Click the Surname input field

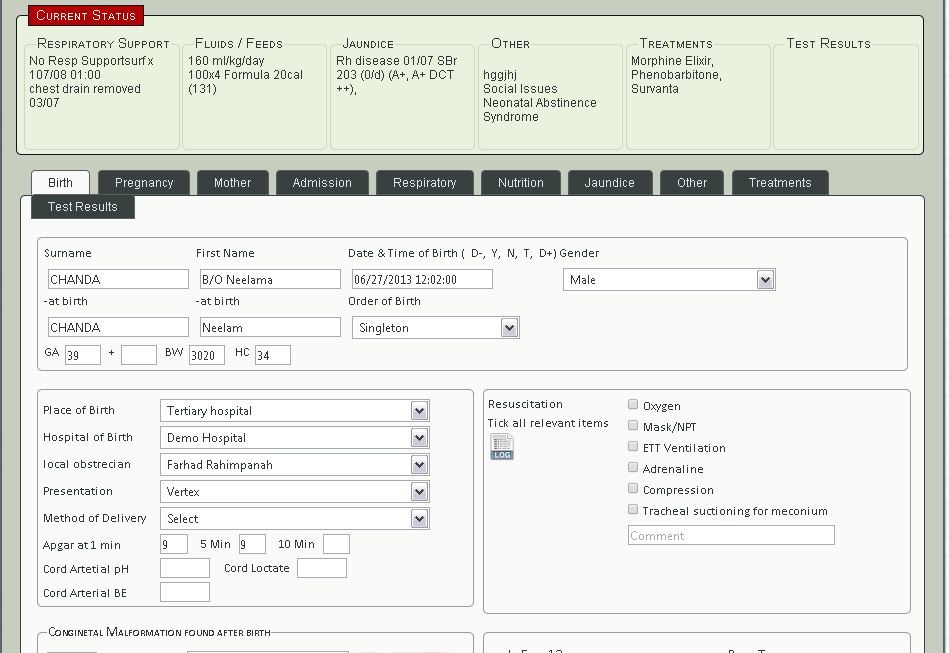[x=117, y=280]
